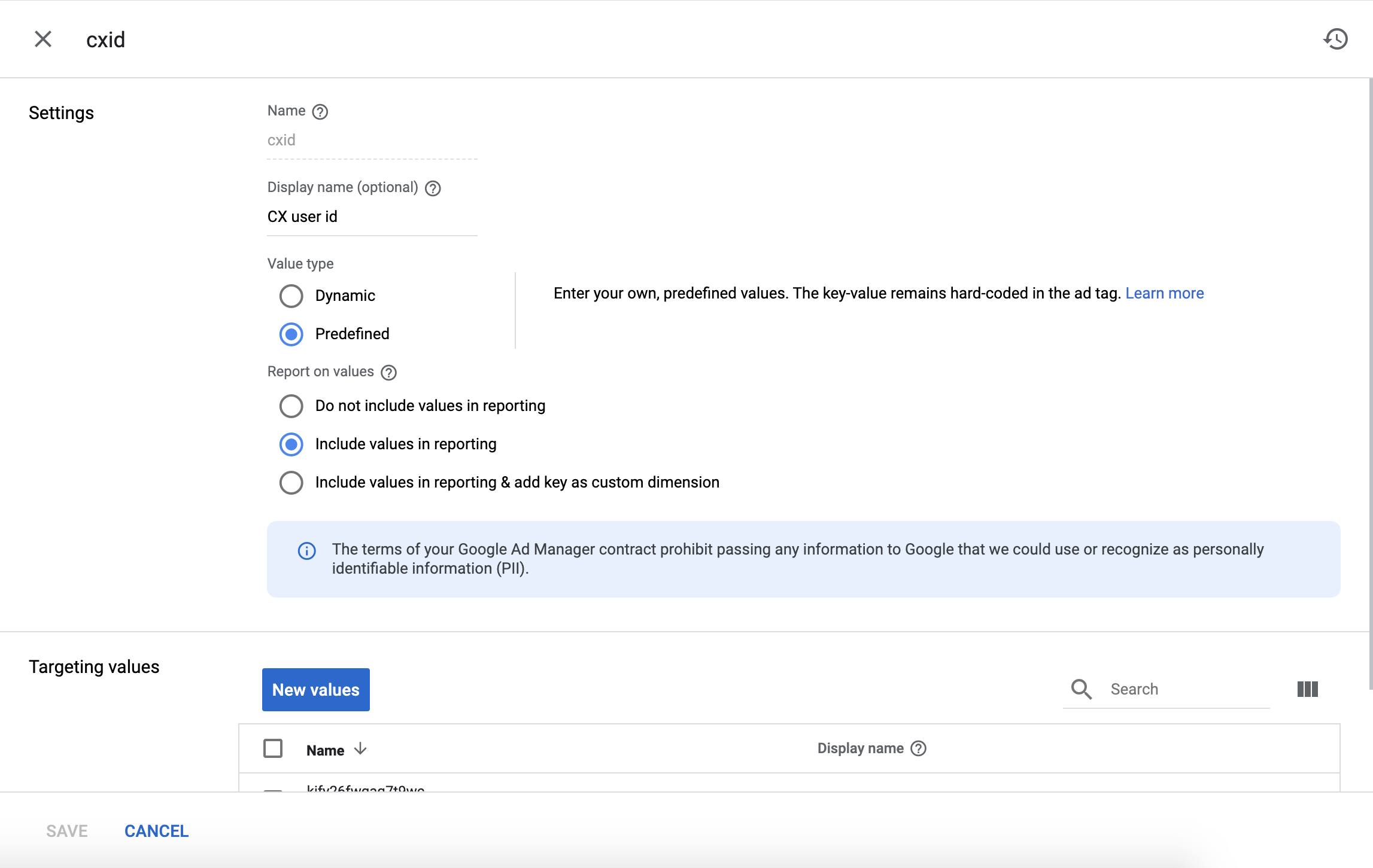Sort by Name column arrow

[360, 749]
